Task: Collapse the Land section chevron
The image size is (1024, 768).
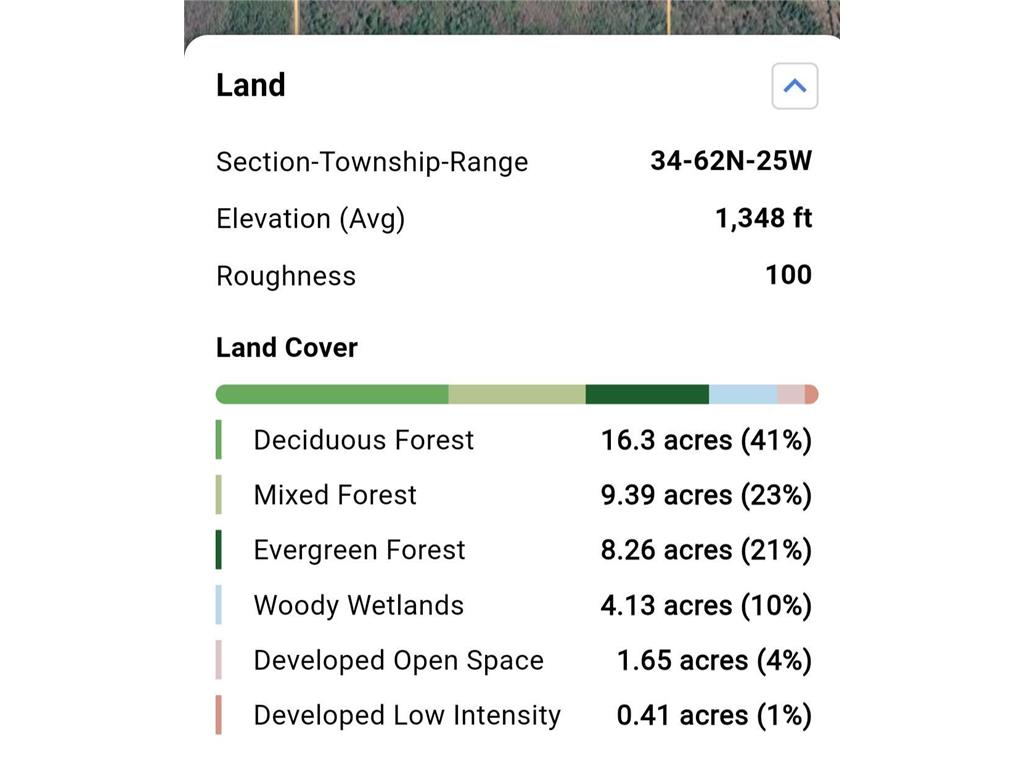Action: coord(794,86)
